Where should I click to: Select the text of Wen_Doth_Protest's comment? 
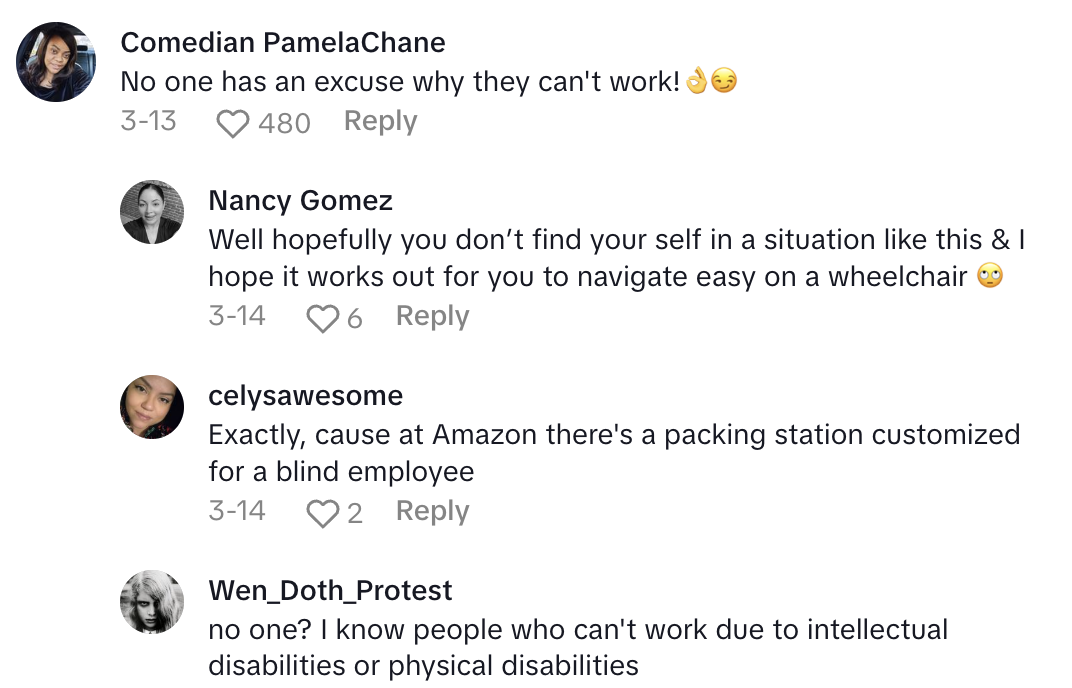tap(577, 648)
